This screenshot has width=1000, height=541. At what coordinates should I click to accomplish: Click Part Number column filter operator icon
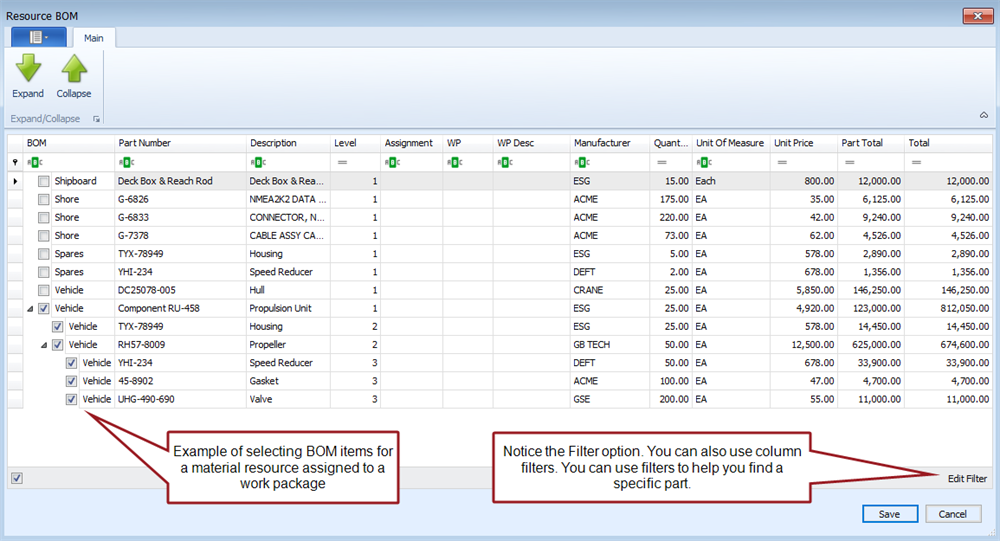(x=124, y=162)
